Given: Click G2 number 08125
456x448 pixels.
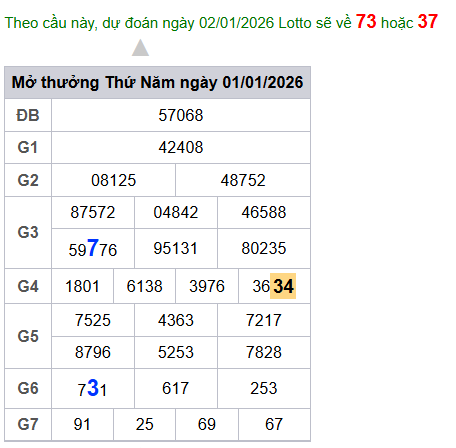Looking at the screenshot, I should pyautogui.click(x=113, y=180).
